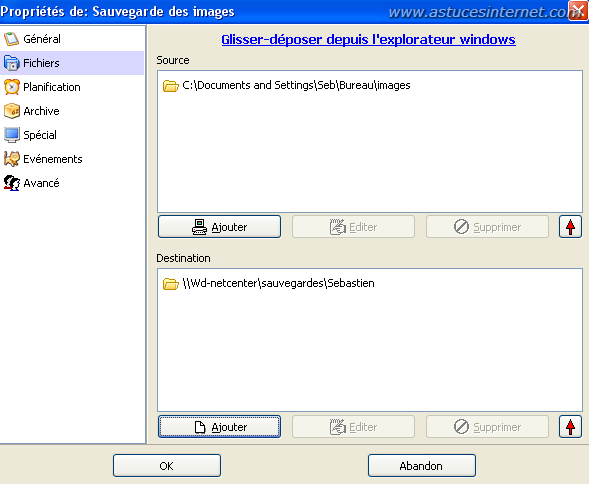Cancel with the Abandon button
Screen dimensions: 589x484
(421, 466)
